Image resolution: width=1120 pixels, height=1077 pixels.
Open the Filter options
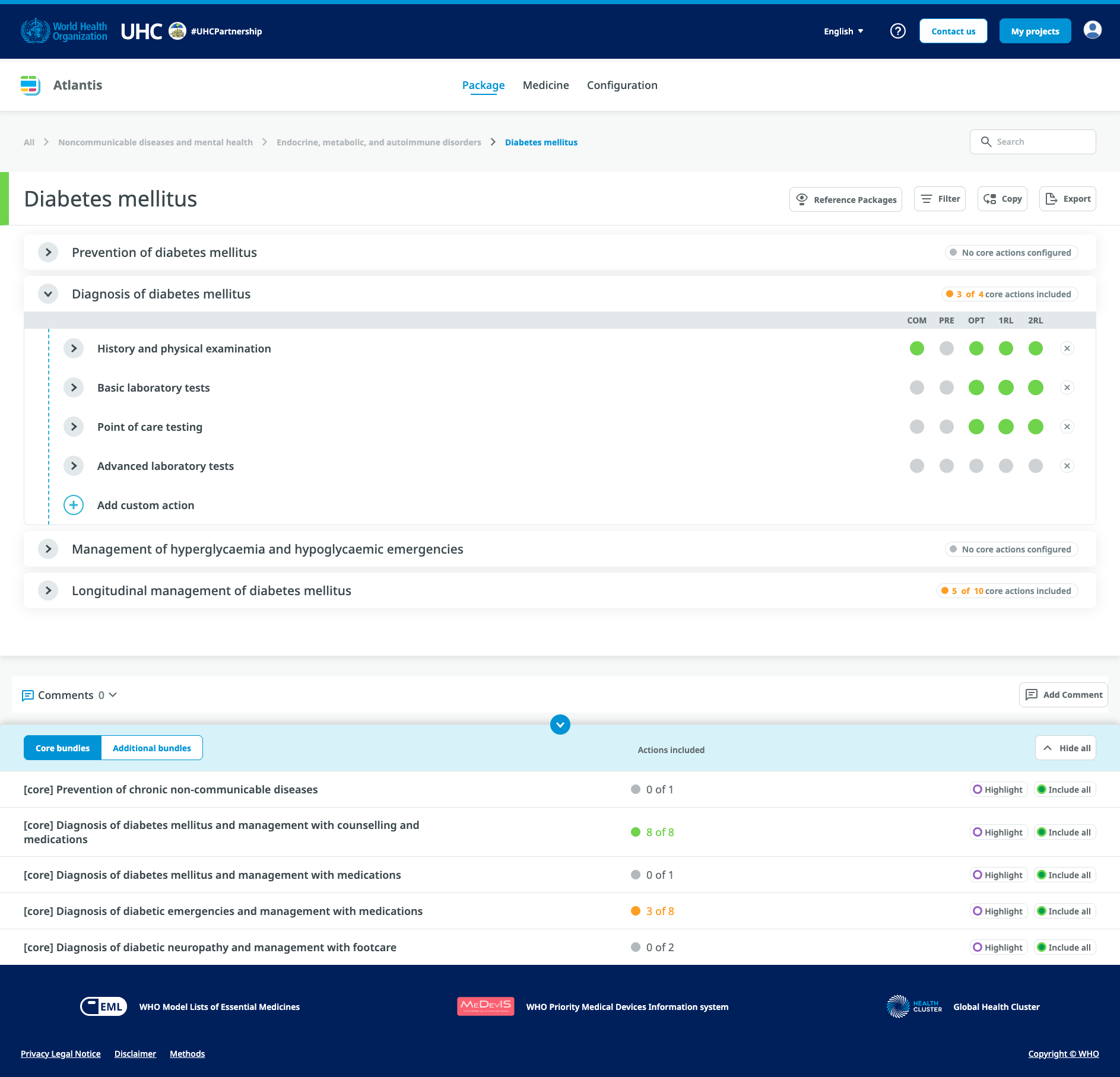(940, 199)
